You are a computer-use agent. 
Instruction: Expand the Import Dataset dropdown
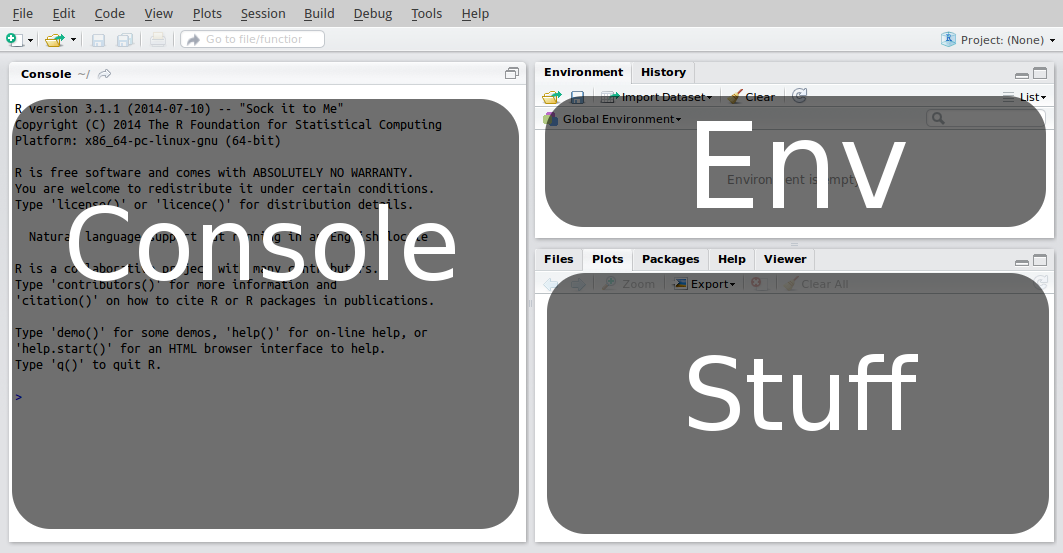[657, 97]
